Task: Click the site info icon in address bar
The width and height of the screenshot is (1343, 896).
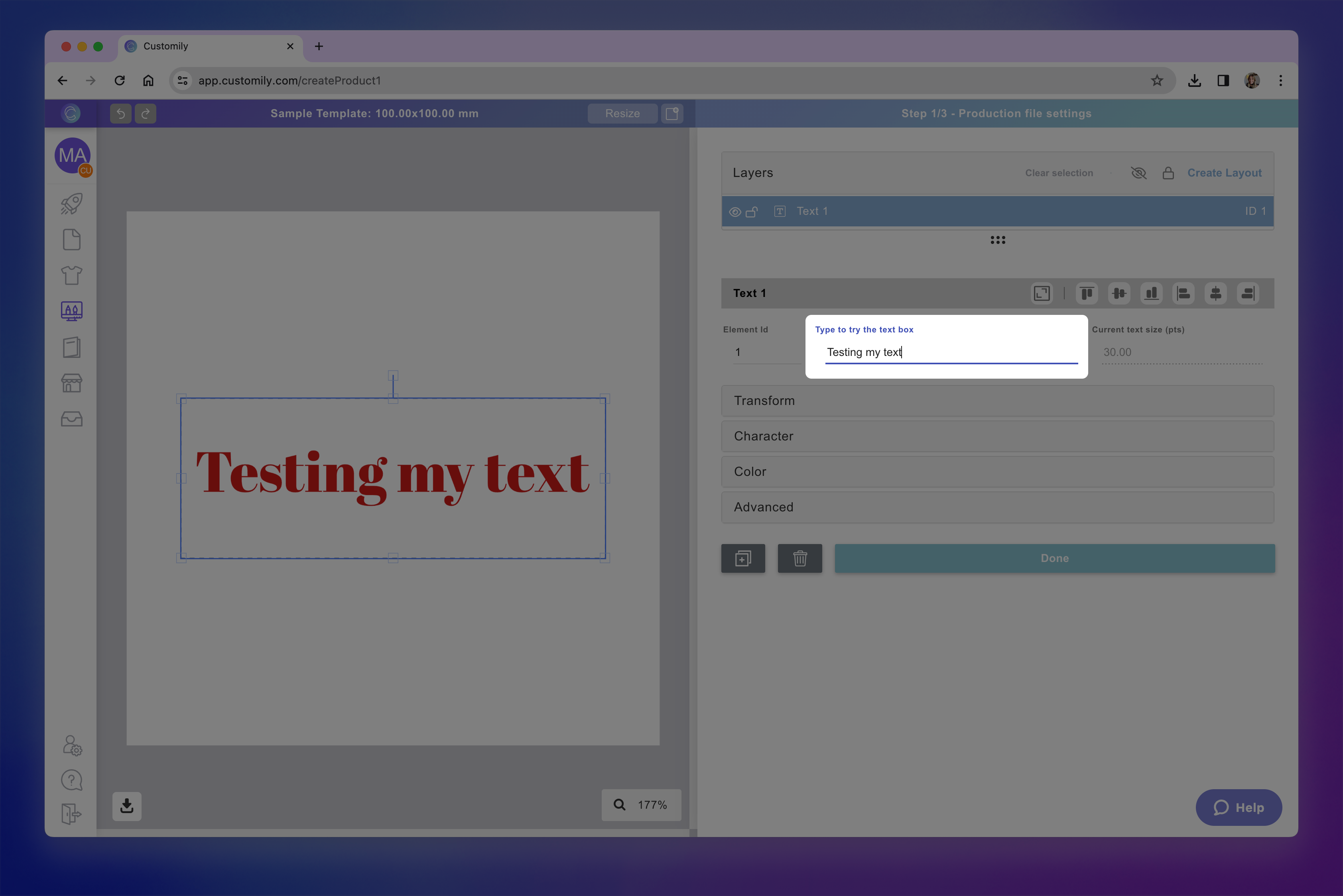Action: pos(182,81)
